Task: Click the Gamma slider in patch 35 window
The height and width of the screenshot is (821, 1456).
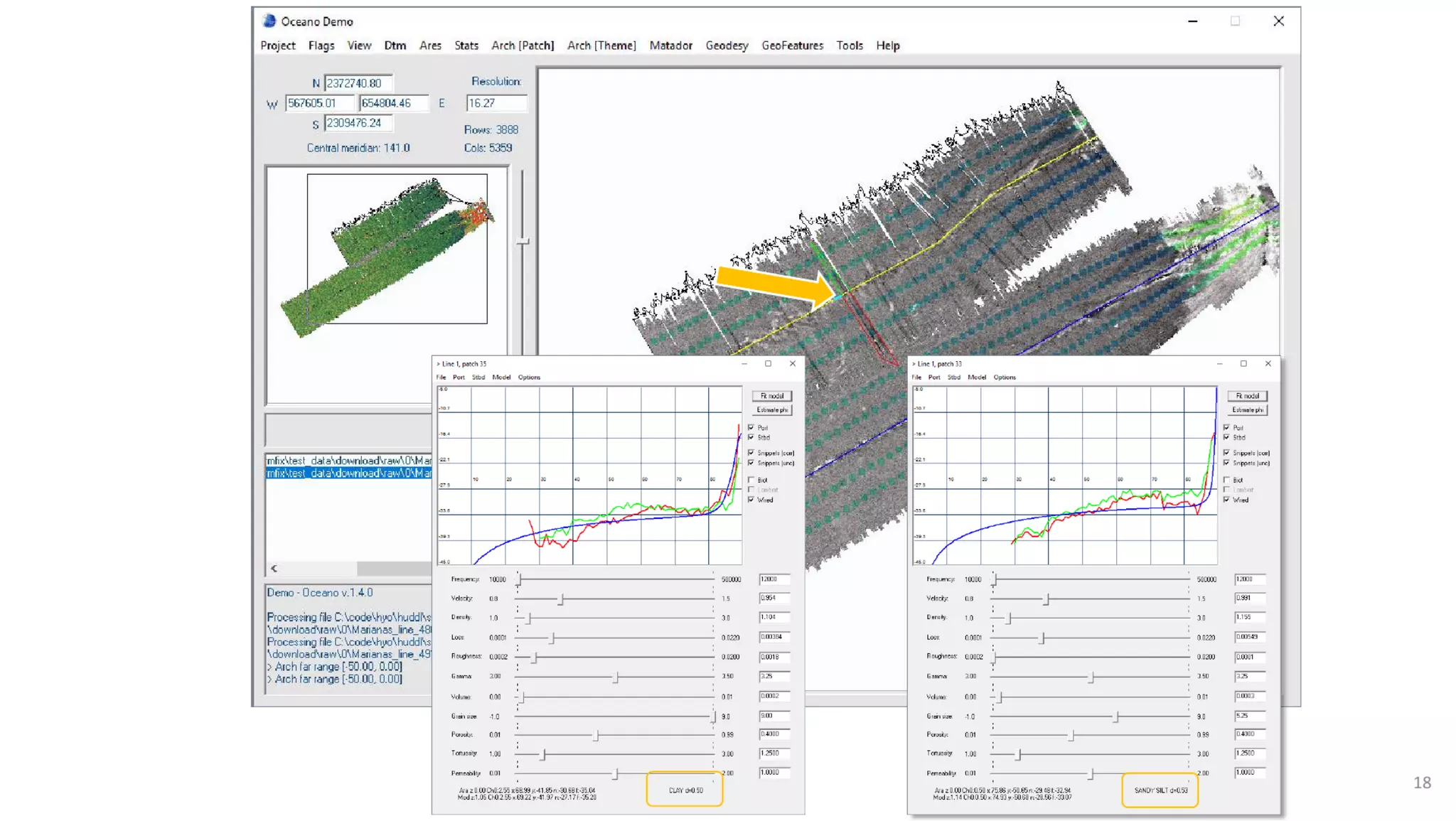Action: (616, 677)
